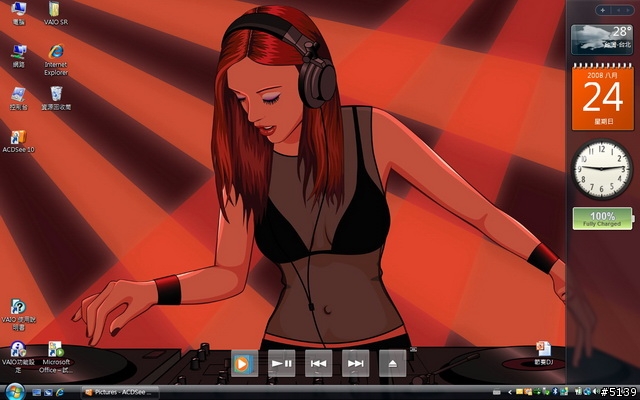Click the analog clock gadget
Image resolution: width=640 pixels, height=400 pixels.
(602, 169)
